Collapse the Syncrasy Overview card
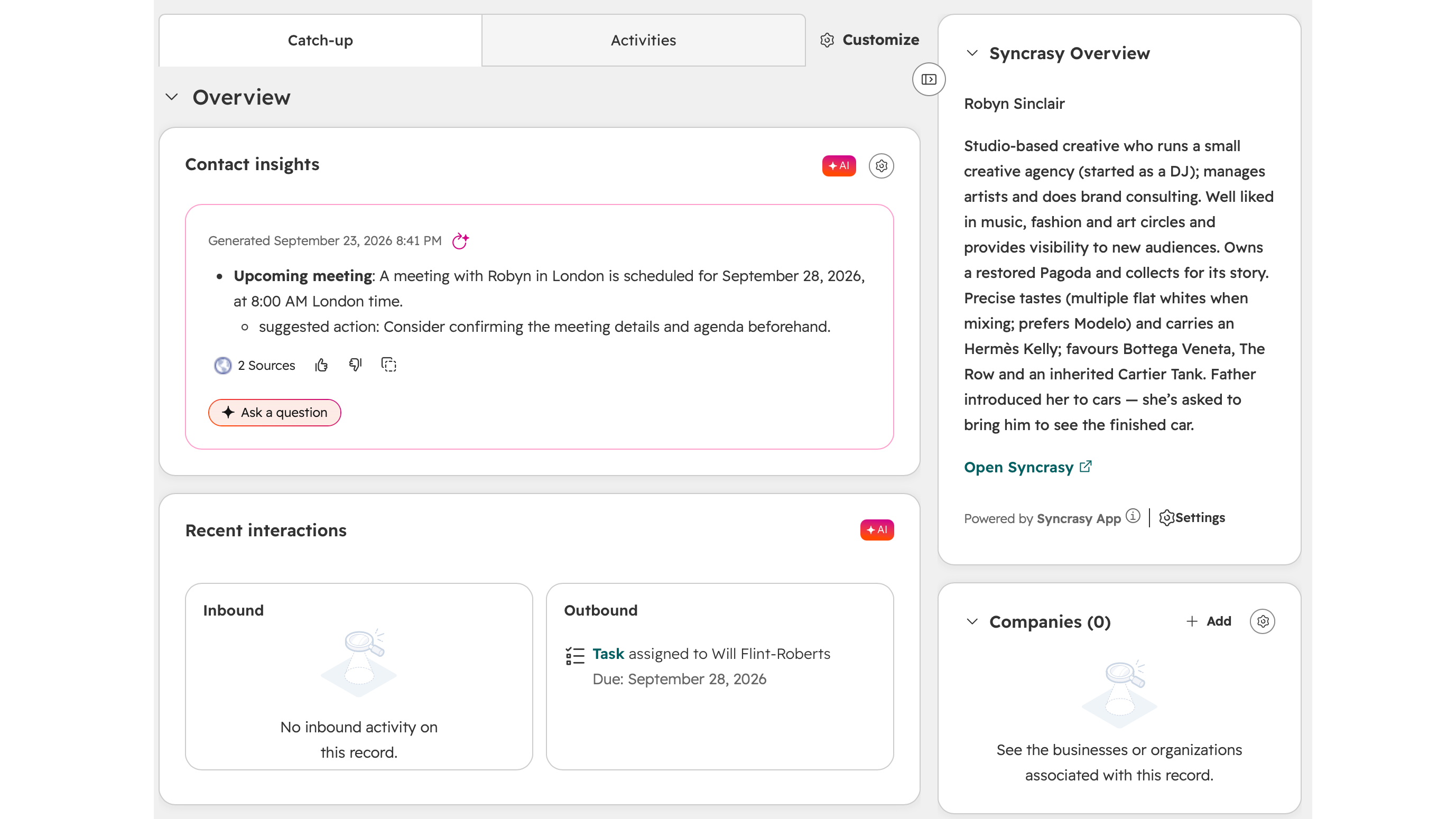The width and height of the screenshot is (1456, 819). pos(972,53)
